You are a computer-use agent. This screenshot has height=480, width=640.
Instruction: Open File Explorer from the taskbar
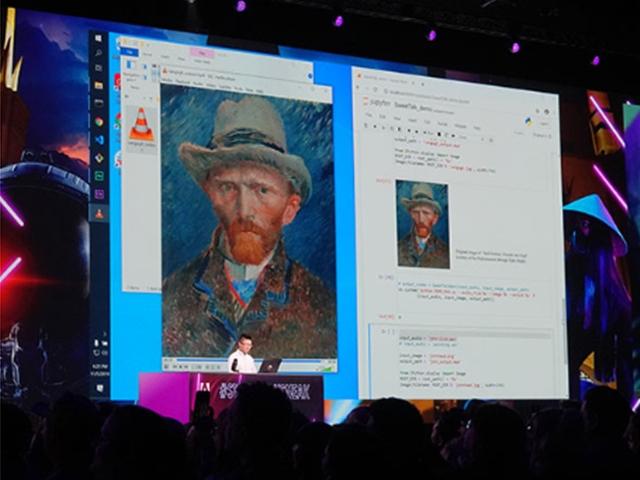99,85
